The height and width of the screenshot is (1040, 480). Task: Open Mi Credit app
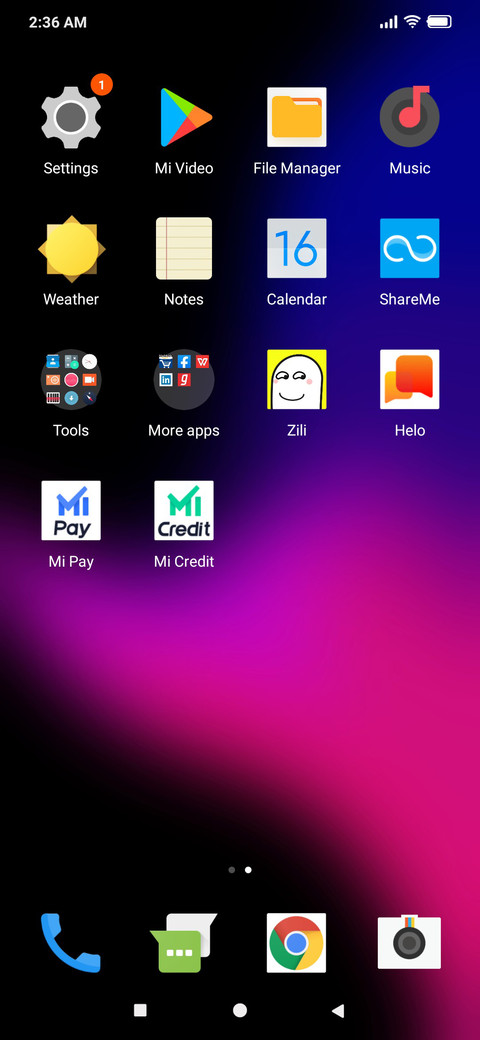[x=184, y=510]
